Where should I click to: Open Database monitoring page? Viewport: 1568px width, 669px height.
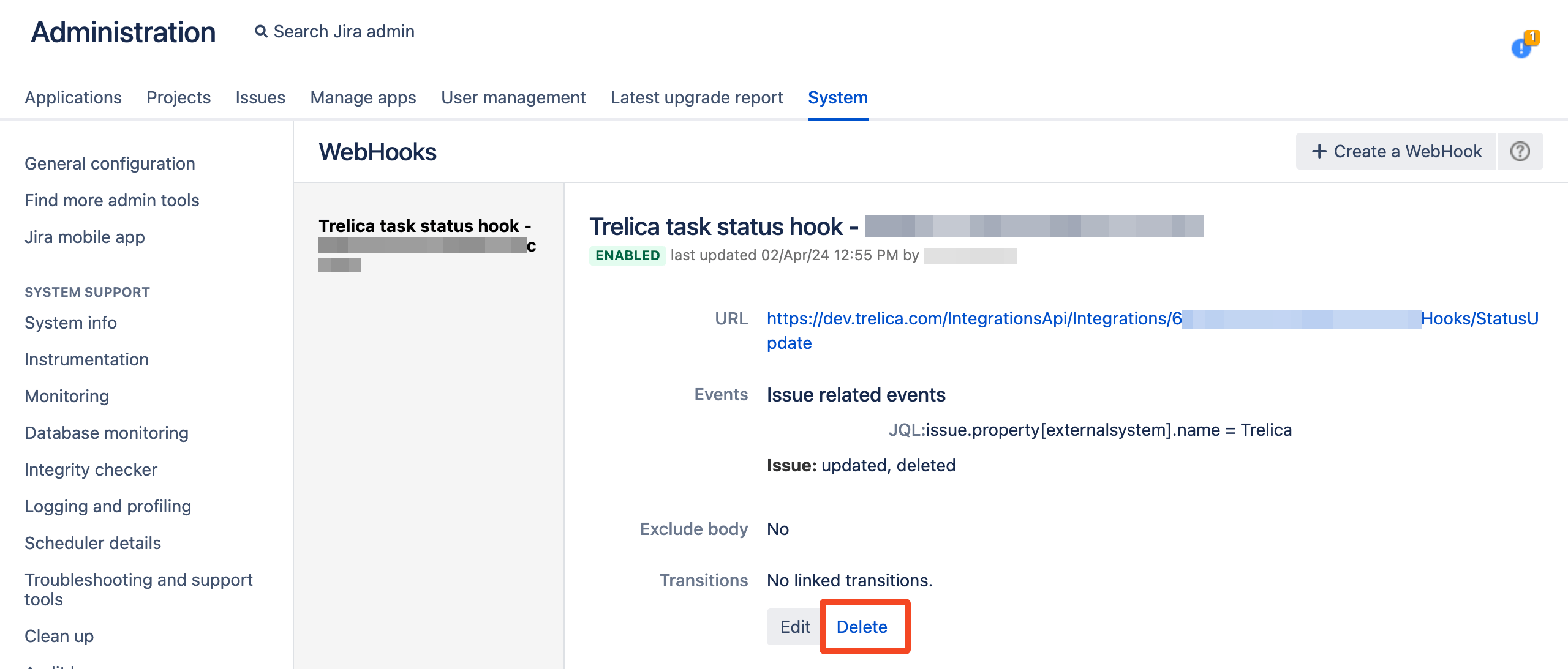(107, 433)
